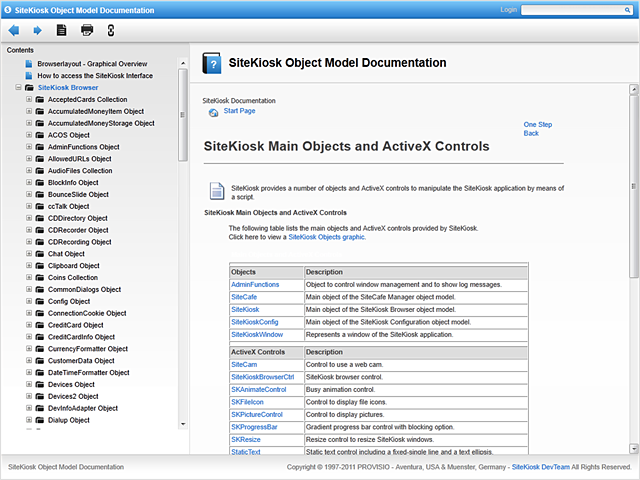Screen dimensions: 640x480
Task: Expand the AcceptedCards Collection node
Action: [29, 100]
